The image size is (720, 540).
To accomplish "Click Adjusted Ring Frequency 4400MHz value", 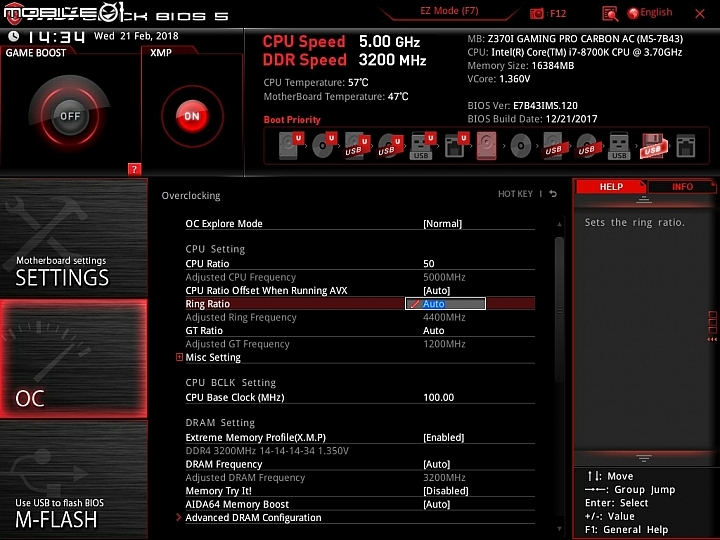I will (x=444, y=317).
